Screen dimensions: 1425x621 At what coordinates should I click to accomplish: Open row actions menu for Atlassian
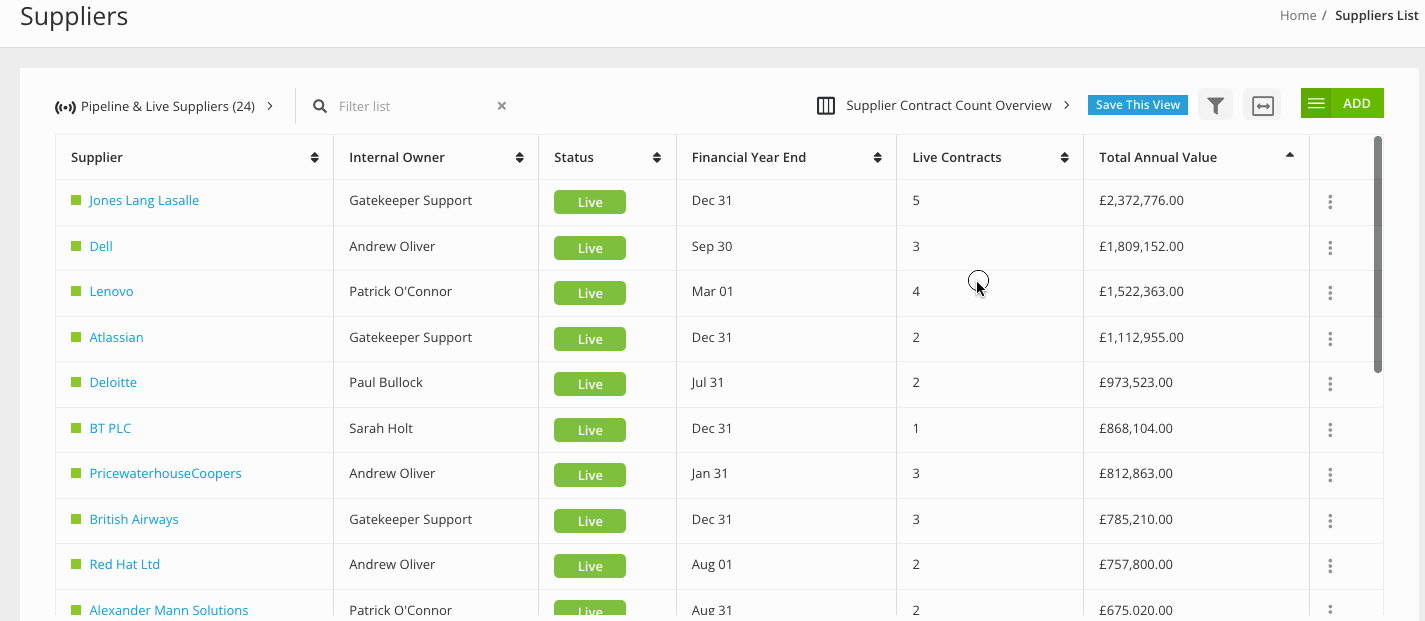(x=1330, y=339)
